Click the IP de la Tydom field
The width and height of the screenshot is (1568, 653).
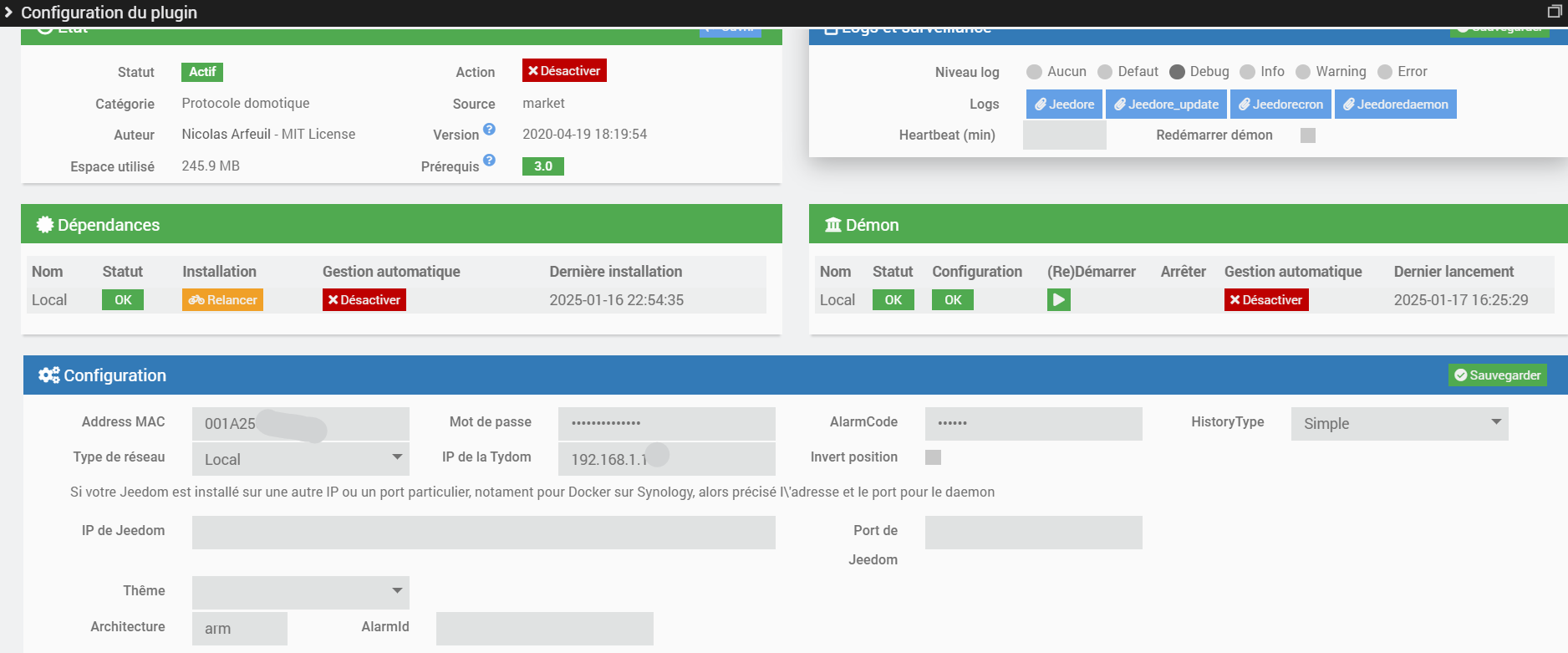pyautogui.click(x=667, y=459)
